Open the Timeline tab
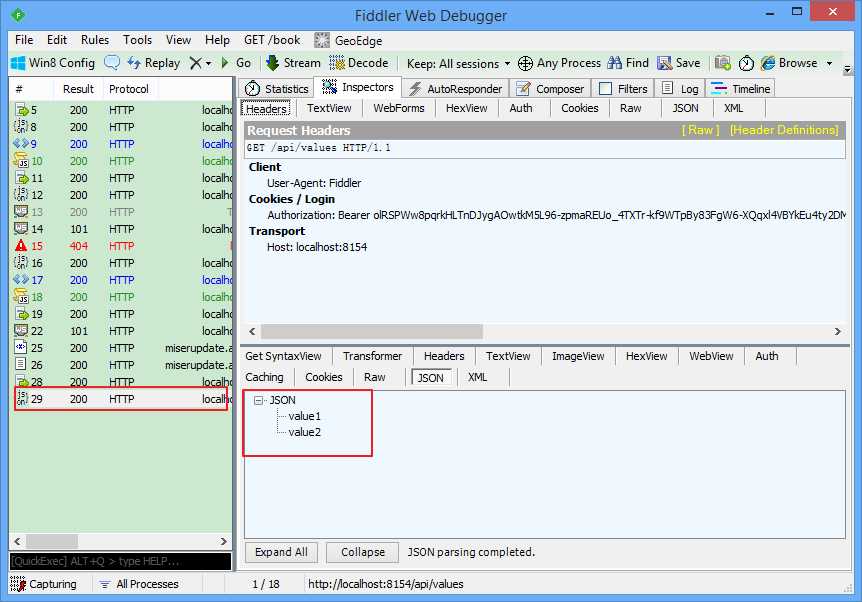 point(740,89)
